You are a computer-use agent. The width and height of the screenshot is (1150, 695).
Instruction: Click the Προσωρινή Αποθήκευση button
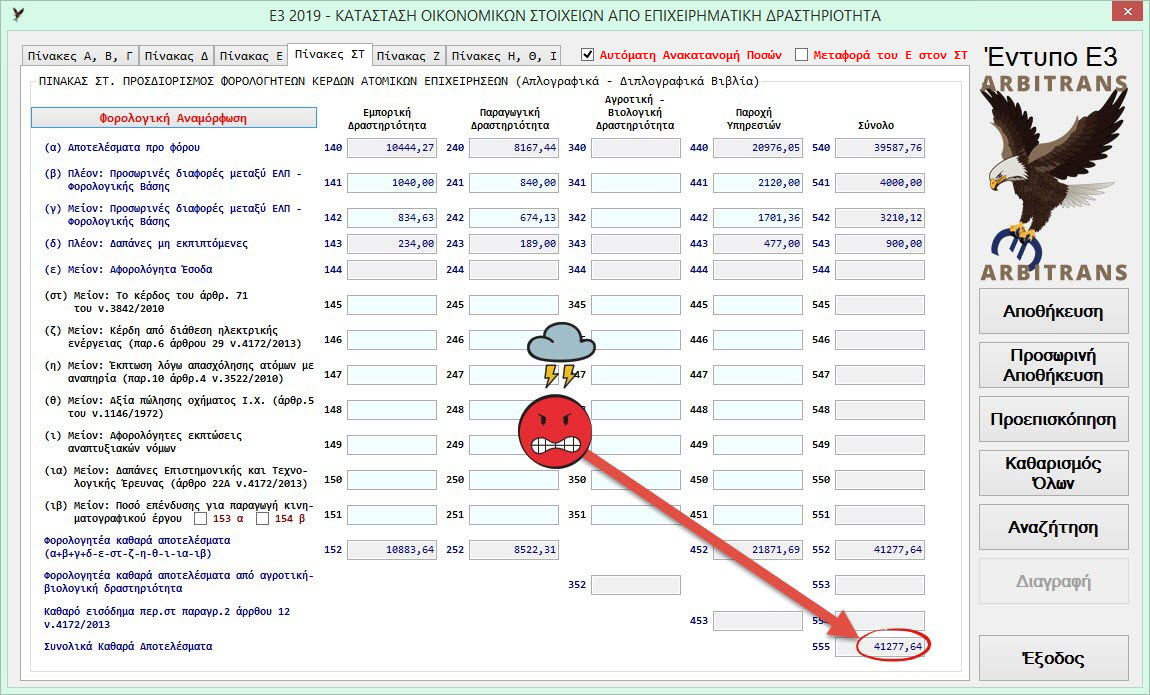pyautogui.click(x=1053, y=365)
